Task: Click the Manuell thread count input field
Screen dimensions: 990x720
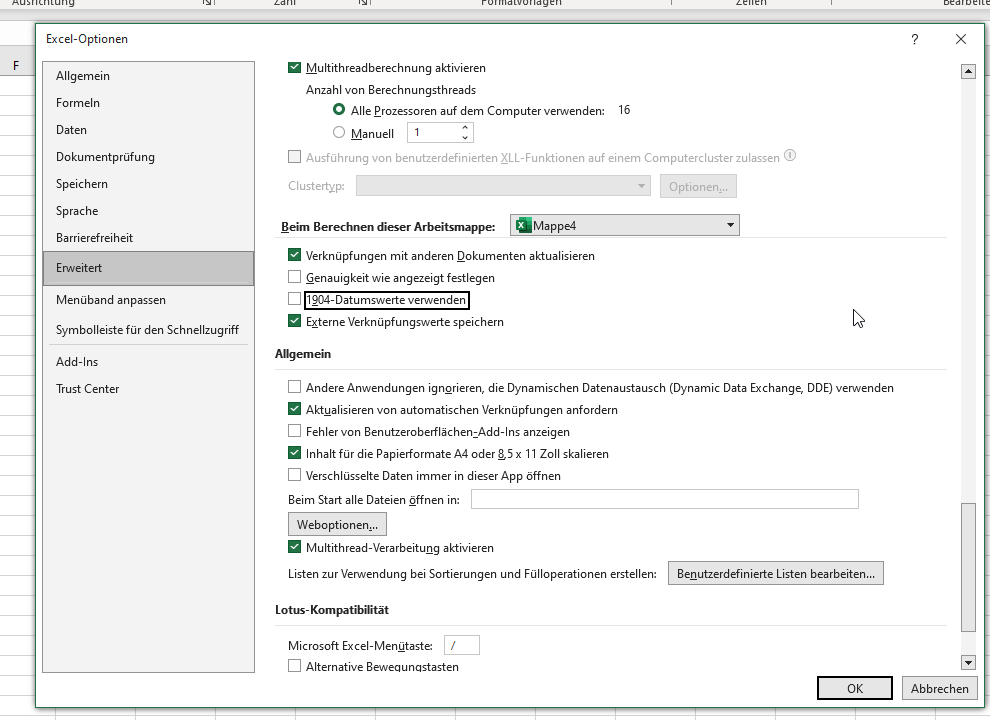Action: [x=434, y=133]
